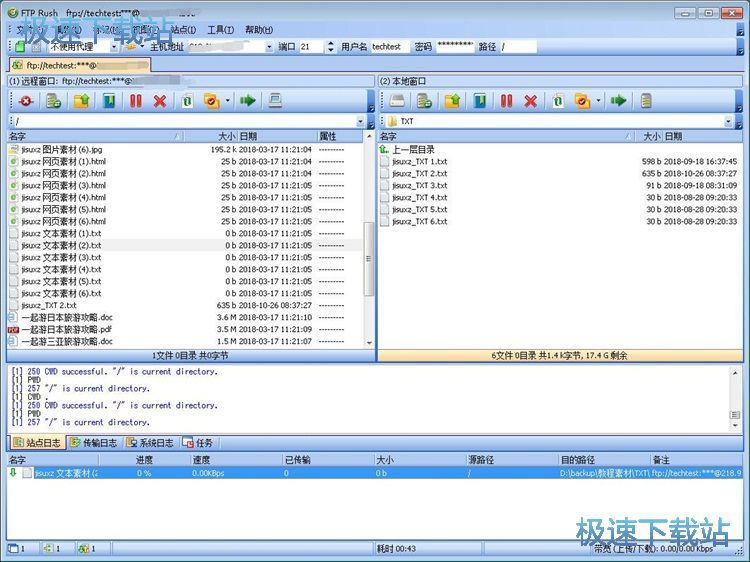Open the bookmark icon in remote toolbar

109,101
